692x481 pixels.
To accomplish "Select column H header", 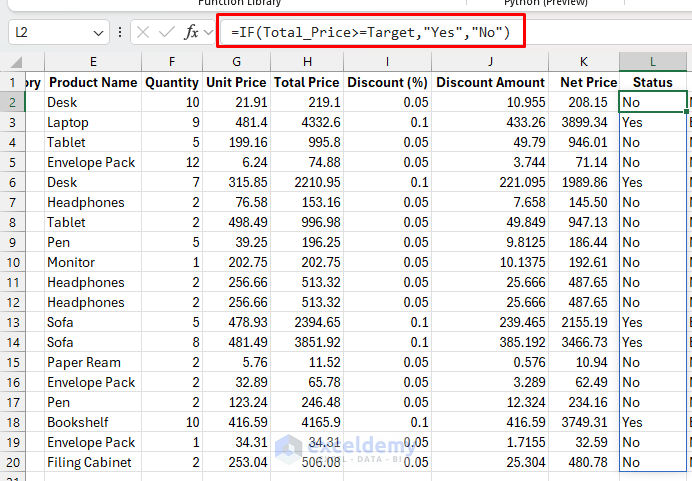I will 307,62.
